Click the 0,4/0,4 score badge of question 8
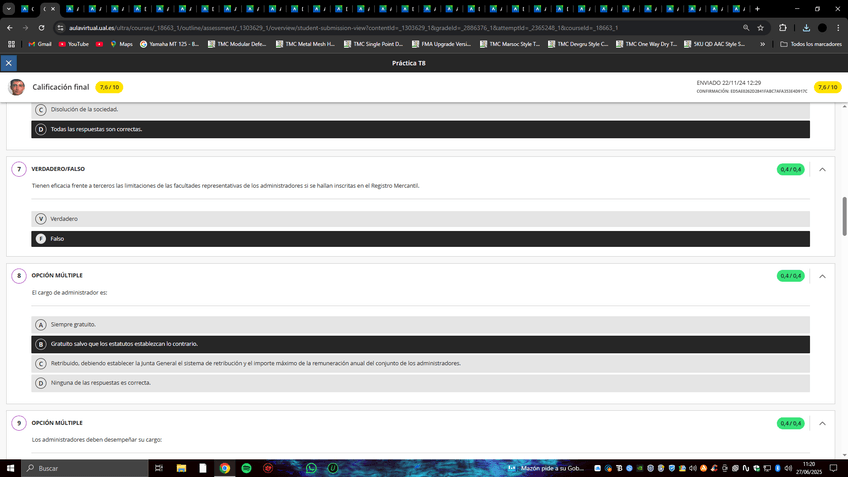 click(790, 276)
